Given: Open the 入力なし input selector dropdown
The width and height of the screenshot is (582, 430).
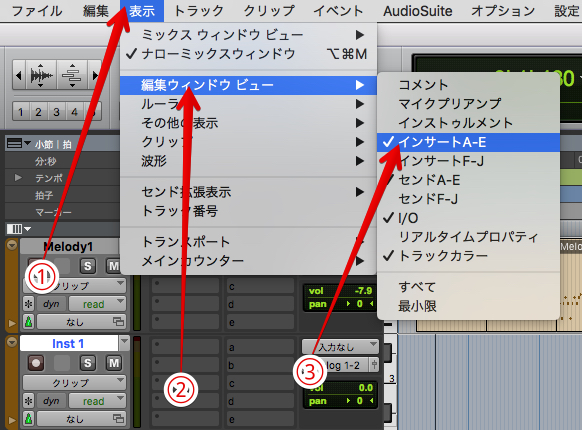Looking at the screenshot, I should [x=340, y=347].
